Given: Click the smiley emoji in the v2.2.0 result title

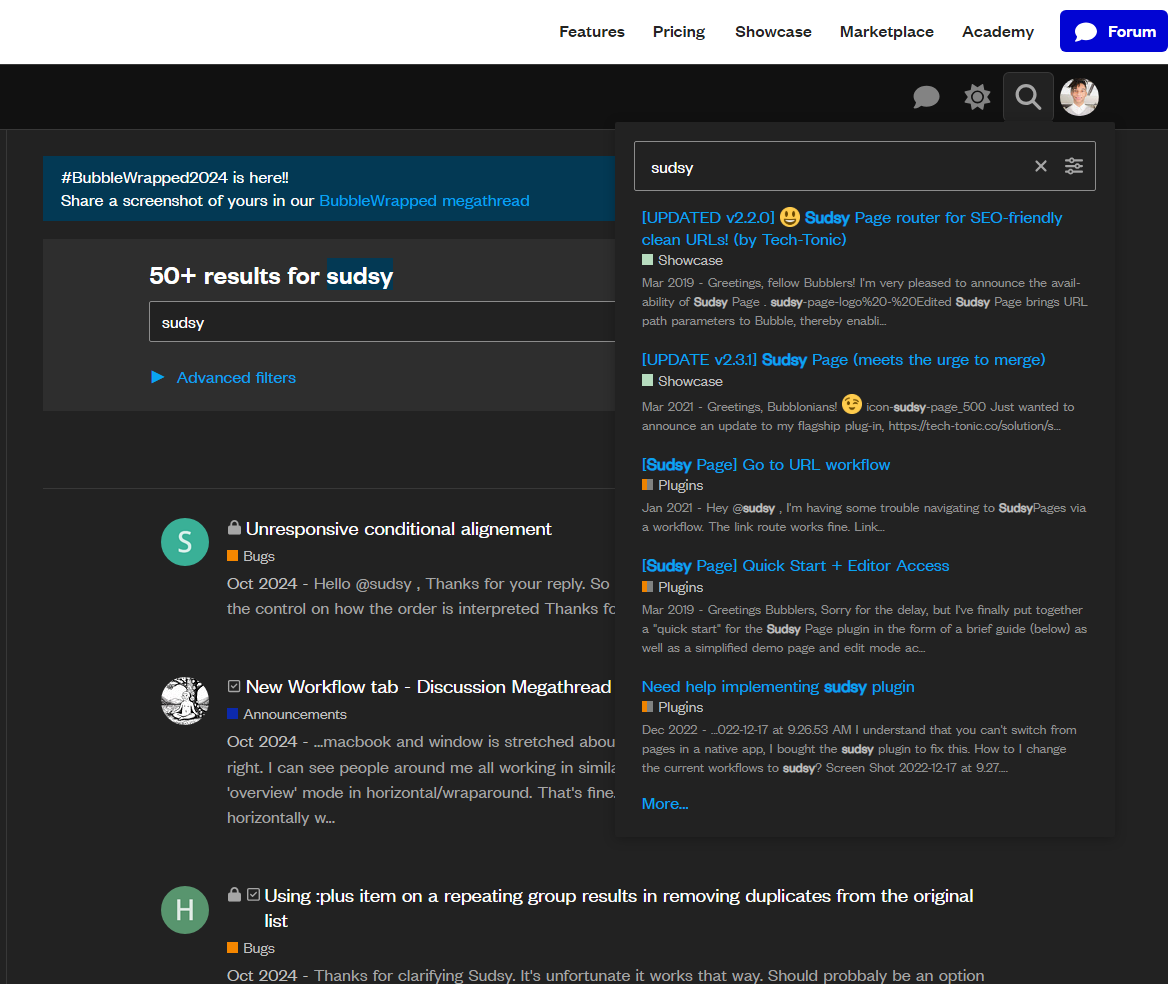Looking at the screenshot, I should pyautogui.click(x=790, y=217).
